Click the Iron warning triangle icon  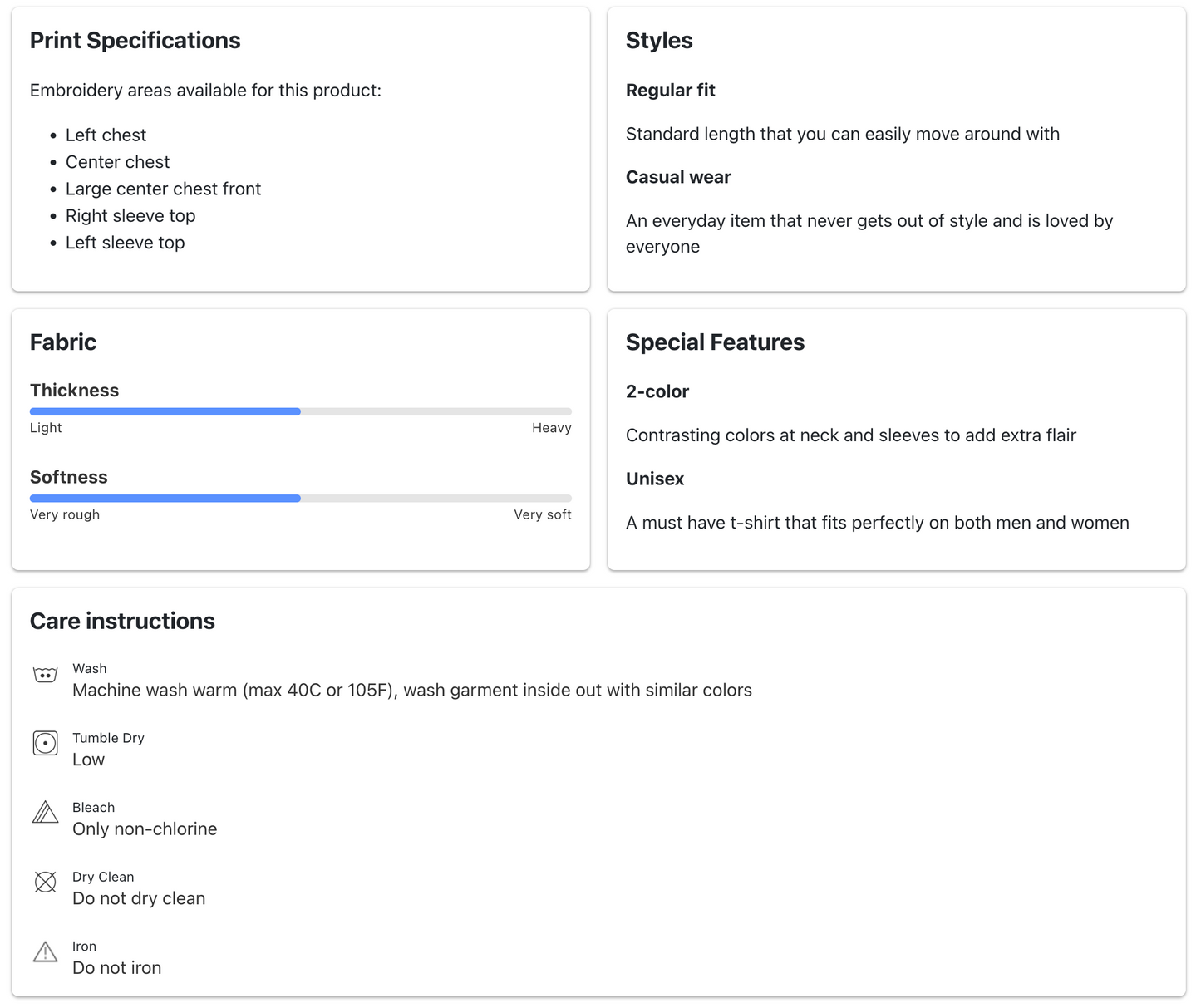coord(45,951)
